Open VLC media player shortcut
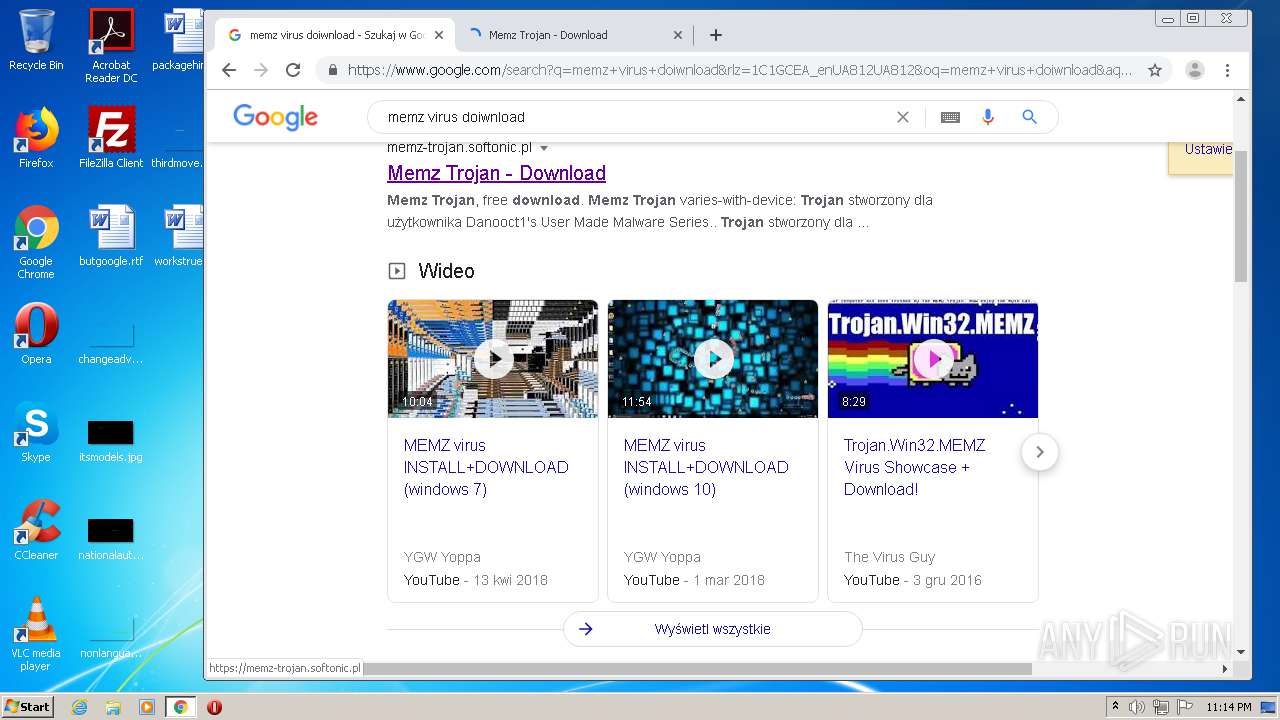The height and width of the screenshot is (720, 1280). click(x=36, y=634)
